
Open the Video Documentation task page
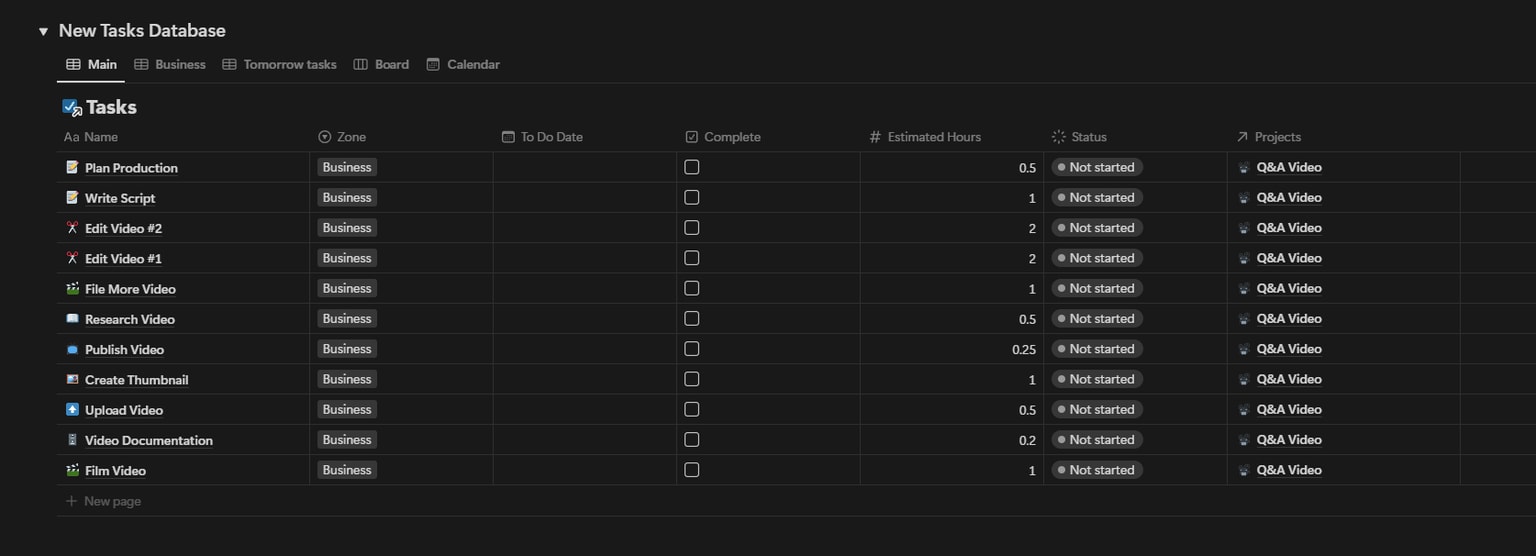[x=149, y=440]
